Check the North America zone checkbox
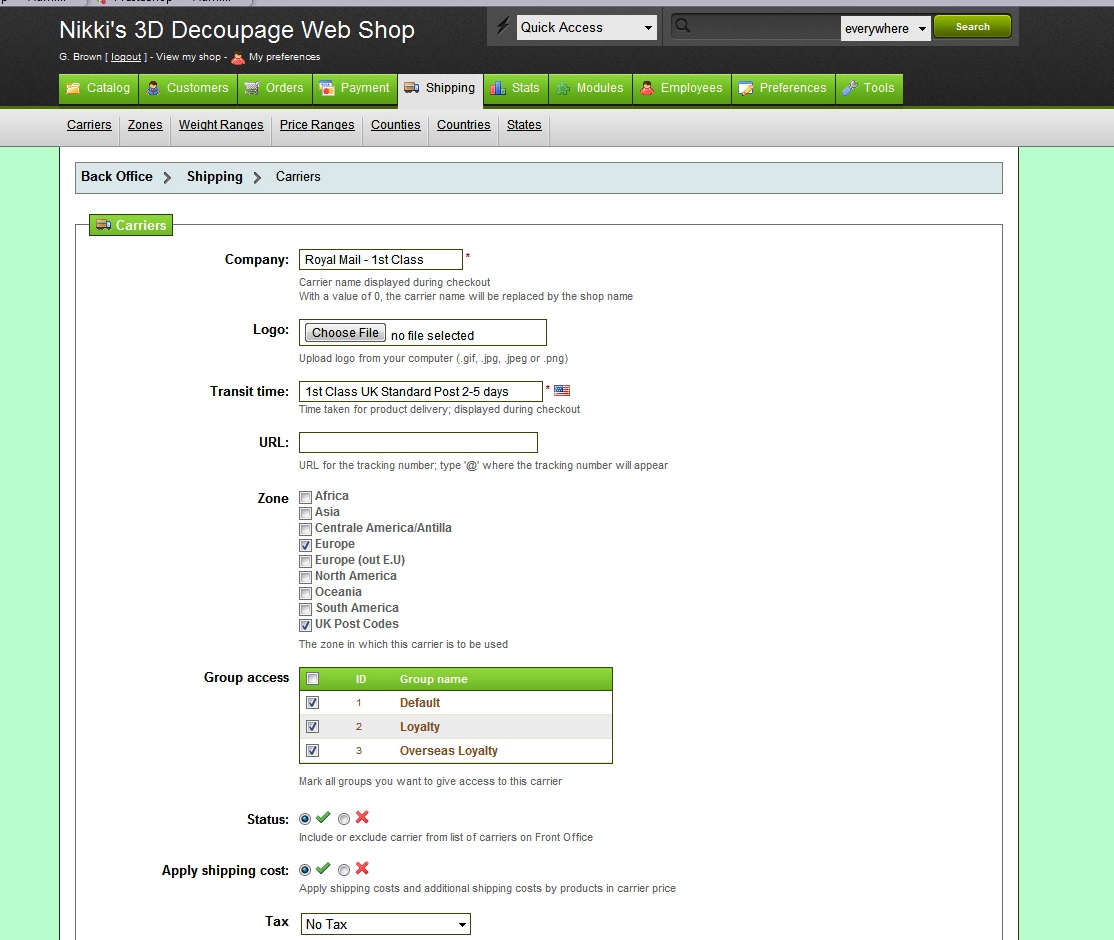 point(305,577)
